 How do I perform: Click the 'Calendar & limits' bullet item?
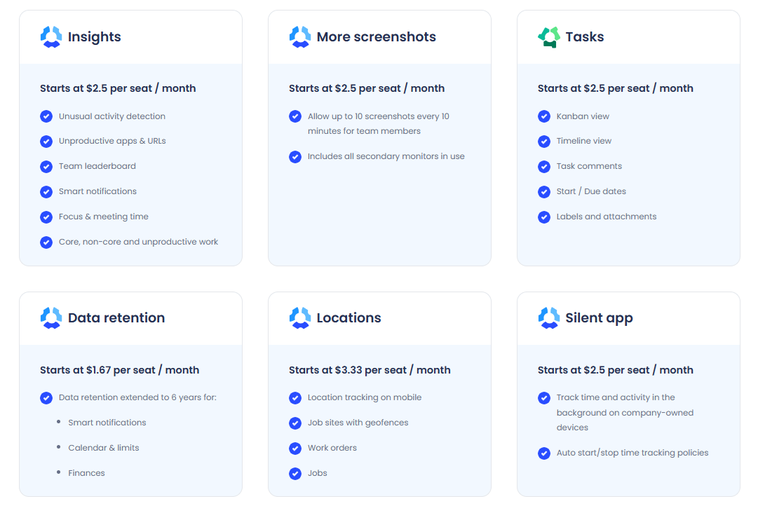pyautogui.click(x=103, y=448)
